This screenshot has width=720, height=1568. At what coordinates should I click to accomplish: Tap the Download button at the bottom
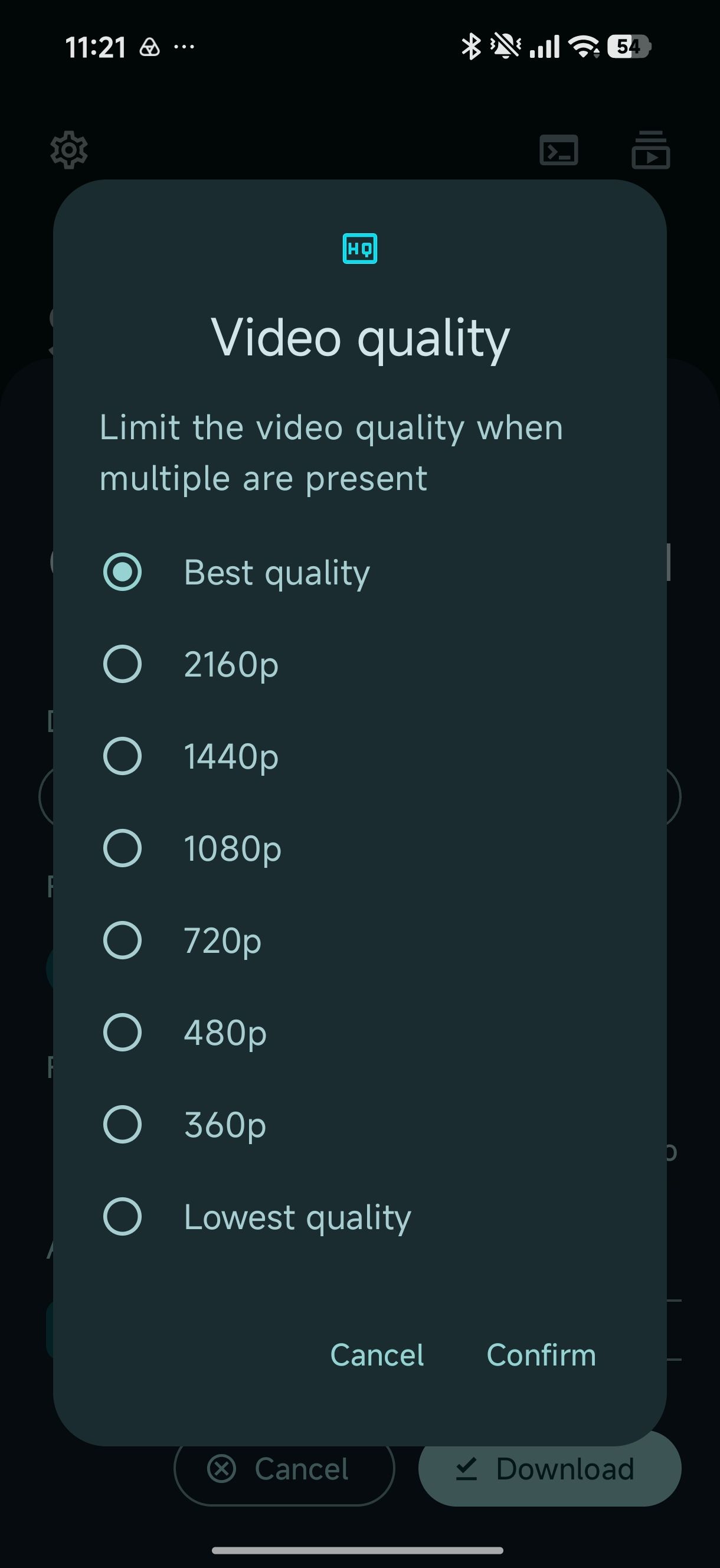pos(549,1469)
